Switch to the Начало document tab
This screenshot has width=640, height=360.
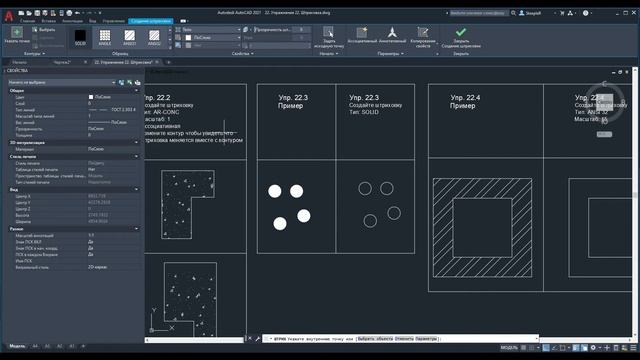coord(20,62)
